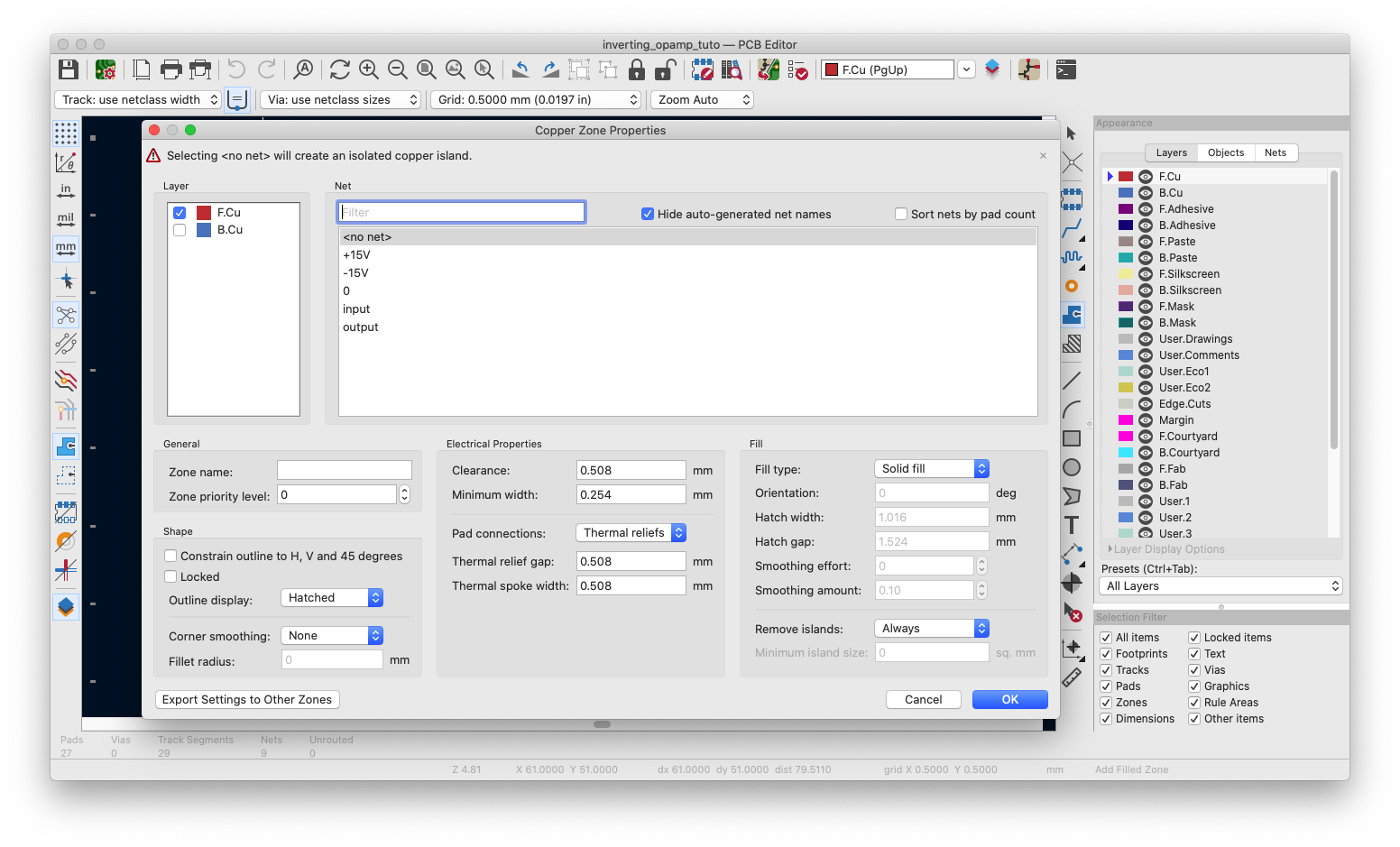Viewport: 1400px width, 847px height.
Task: Click the B.Cu color swatch in Appearance
Action: click(1126, 193)
